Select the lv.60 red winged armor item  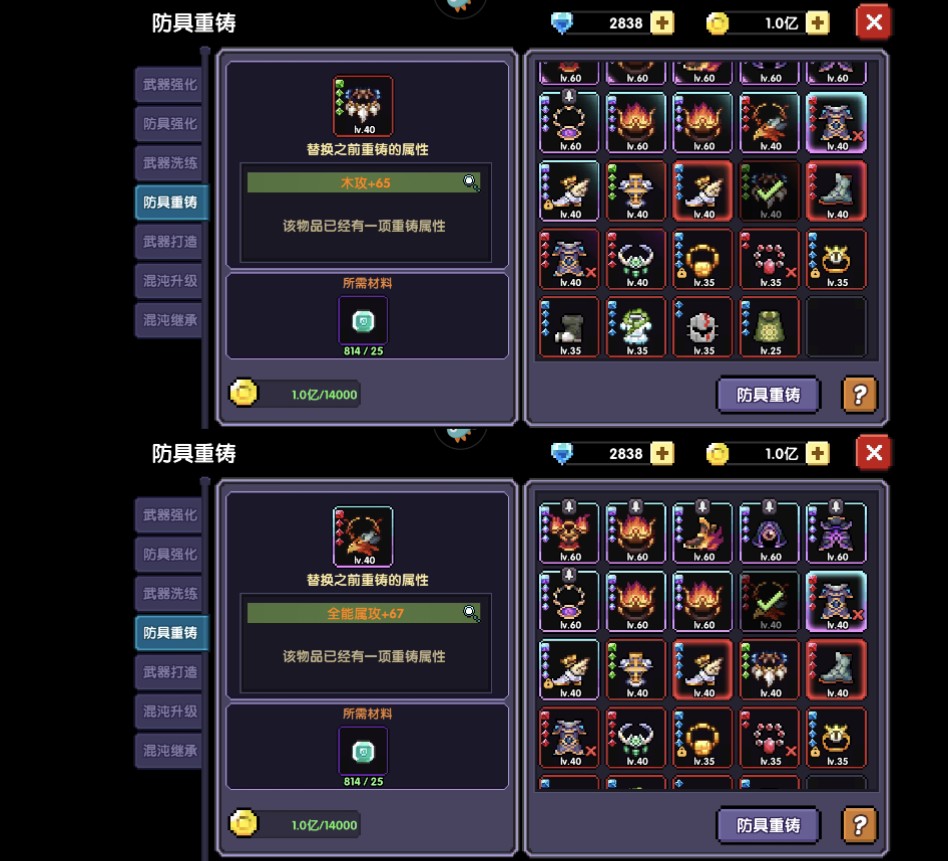pyautogui.click(x=569, y=533)
